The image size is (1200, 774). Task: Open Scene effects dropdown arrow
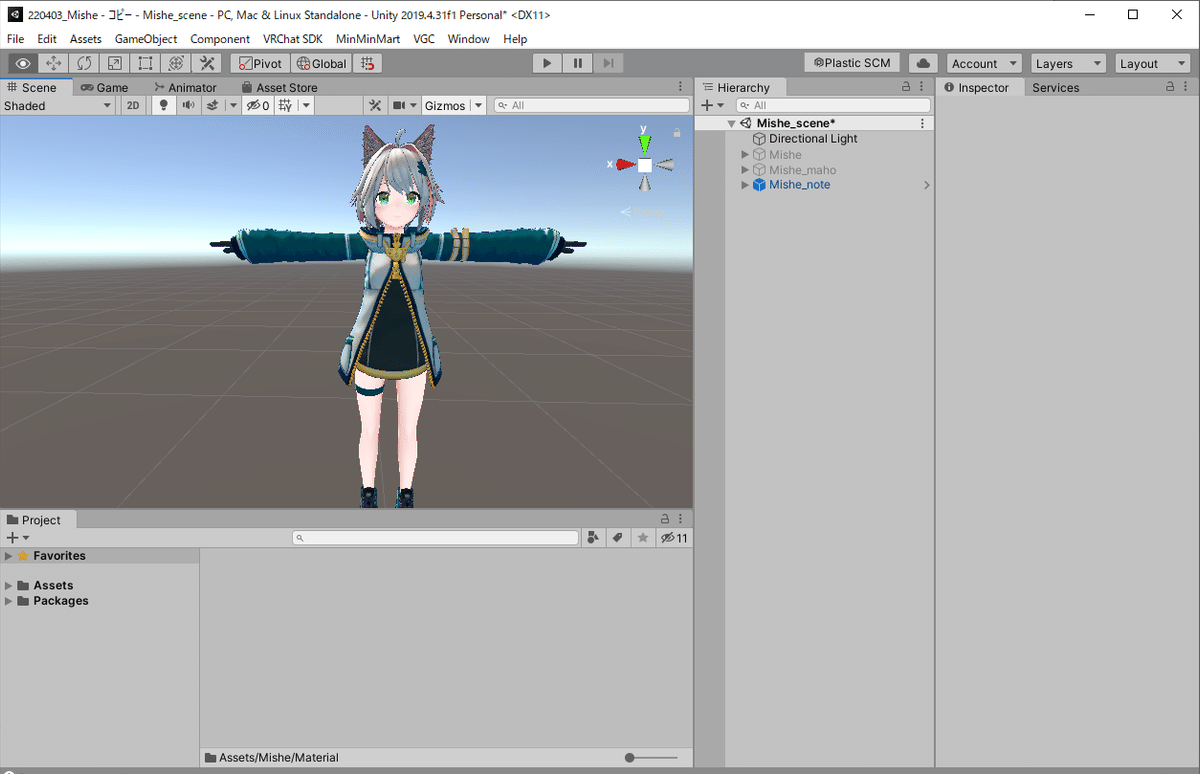[x=232, y=105]
